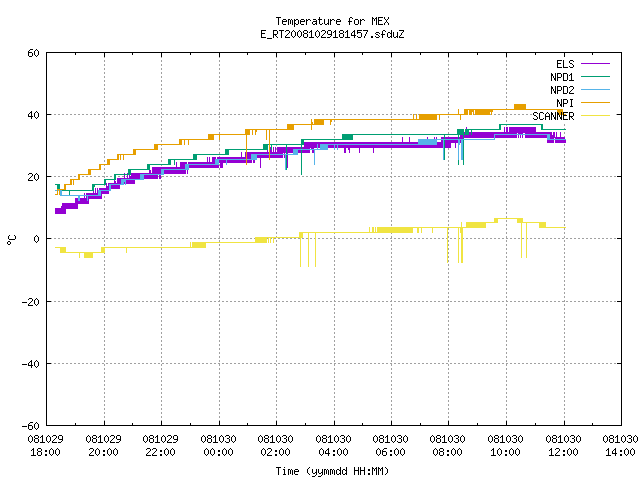The height and width of the screenshot is (480, 640).
Task: Click the y-axis tick label -40
Action: pos(31,364)
